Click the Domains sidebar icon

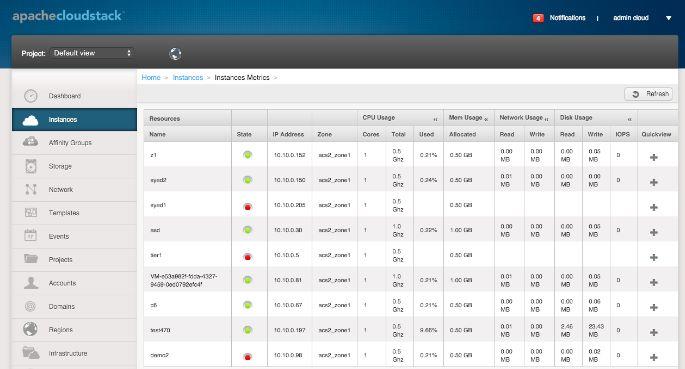click(31, 306)
